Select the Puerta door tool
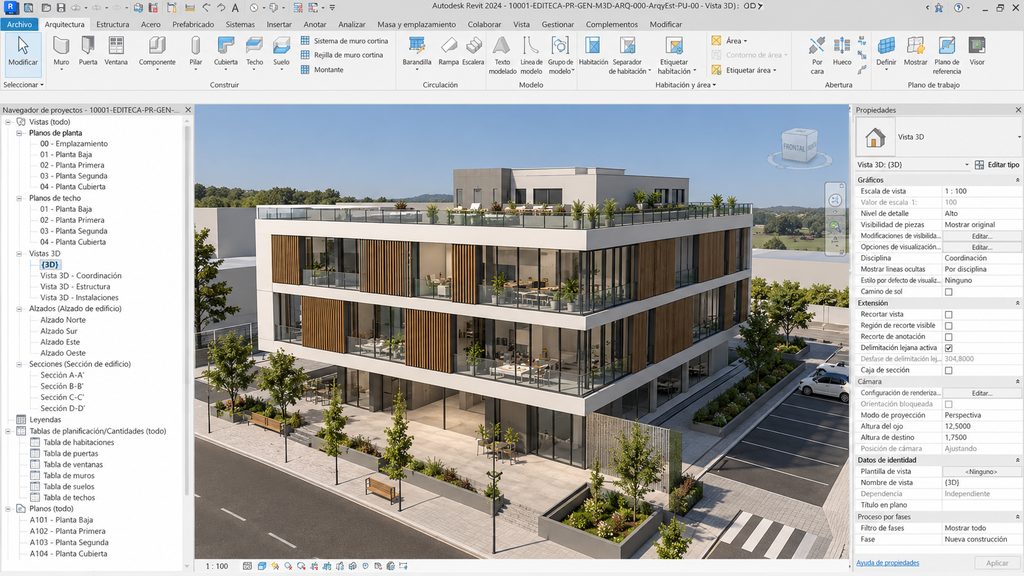 [x=88, y=51]
